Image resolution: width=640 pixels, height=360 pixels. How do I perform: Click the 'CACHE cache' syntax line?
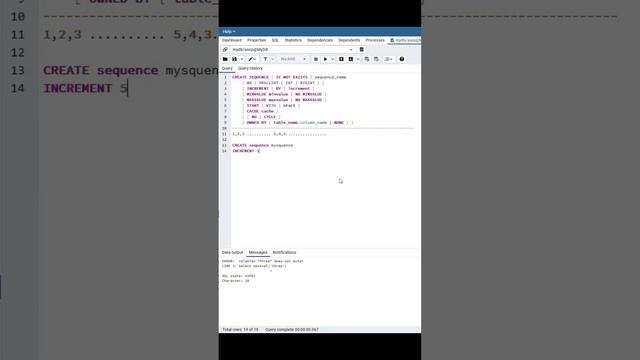(260, 111)
